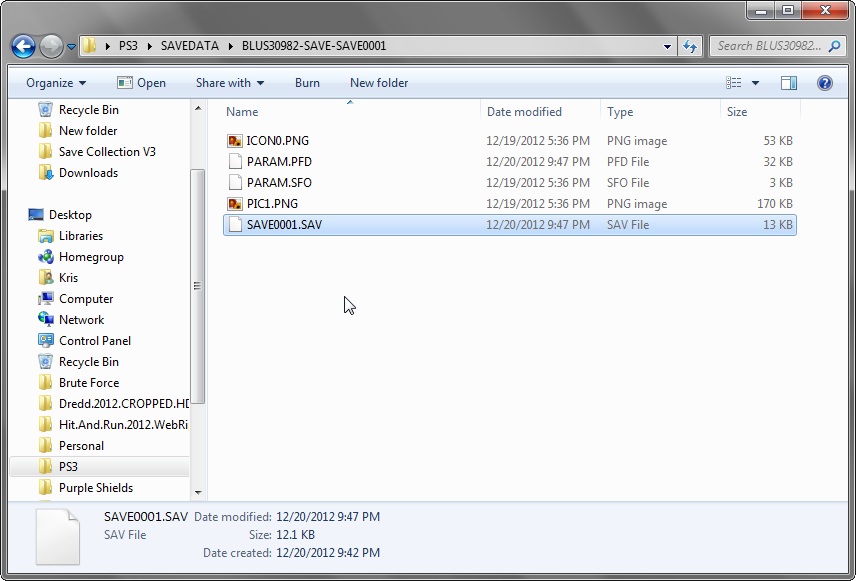Open the address bar history dropdown
856x581 pixels.
point(667,46)
